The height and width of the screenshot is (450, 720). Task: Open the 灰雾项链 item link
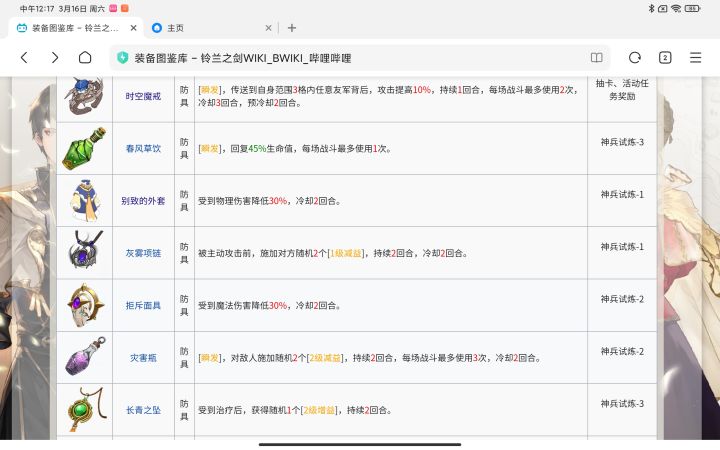[x=142, y=253]
